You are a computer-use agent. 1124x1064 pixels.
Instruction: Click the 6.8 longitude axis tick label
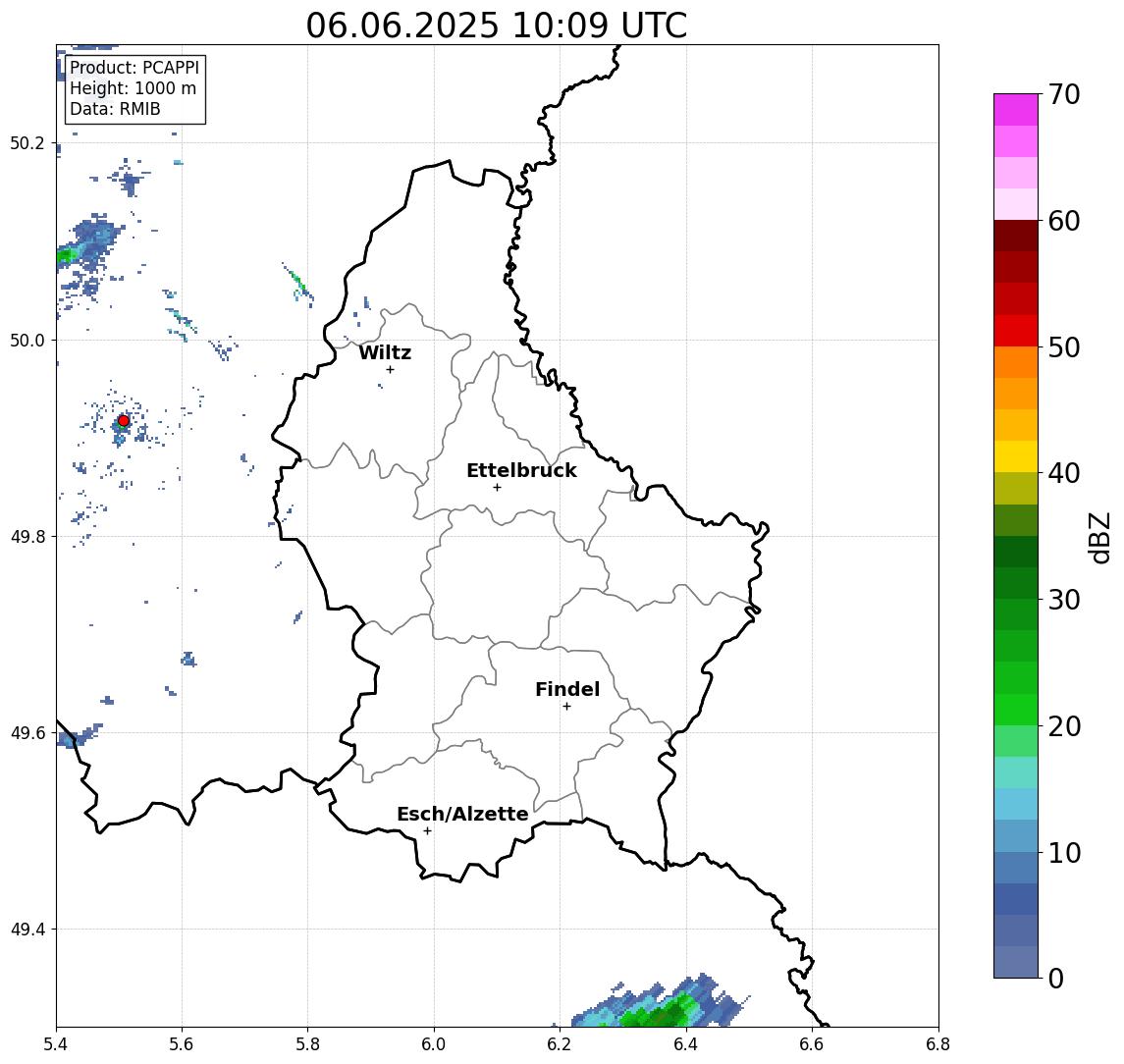point(938,1044)
